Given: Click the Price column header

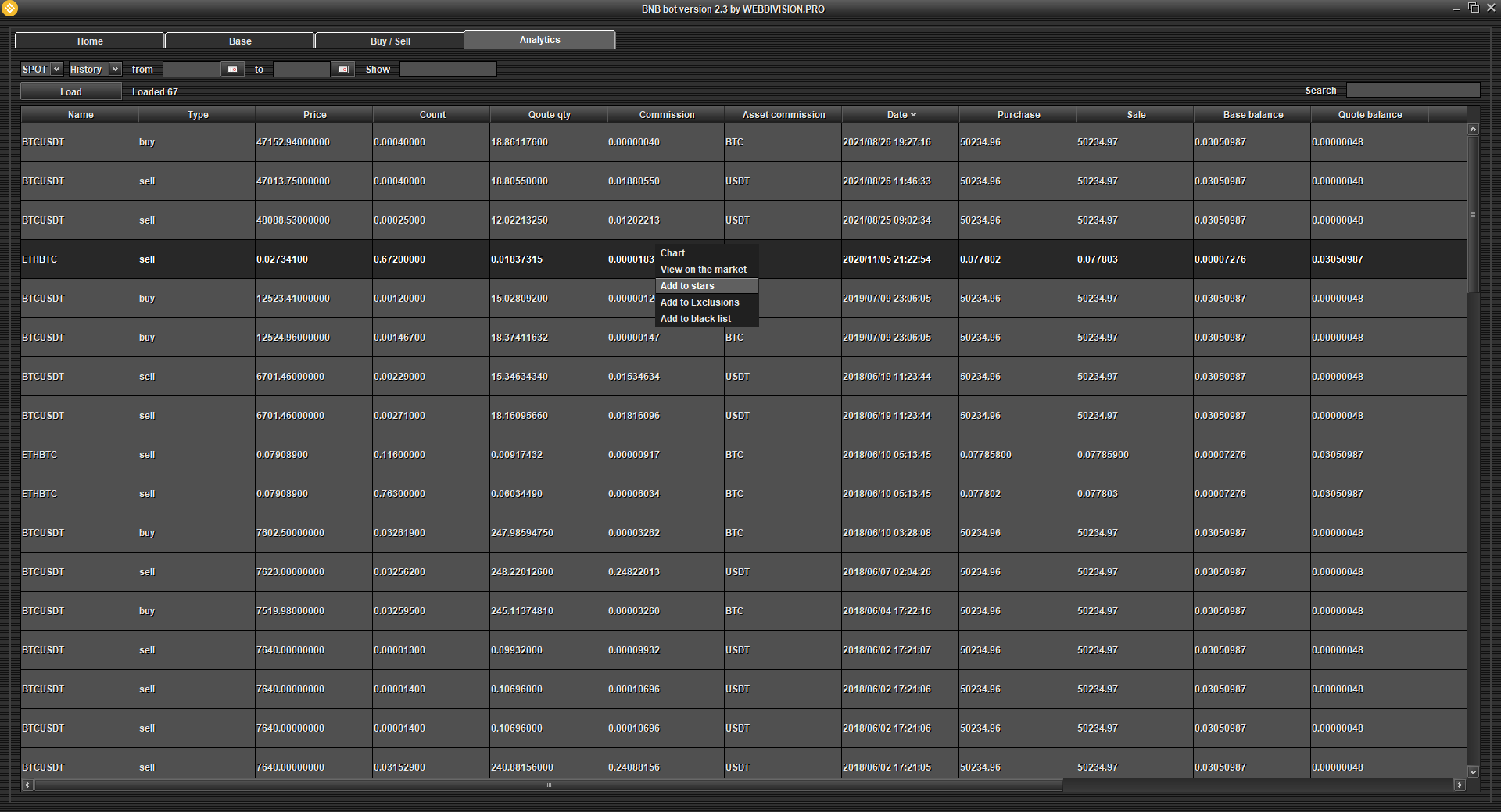Looking at the screenshot, I should click(x=314, y=115).
